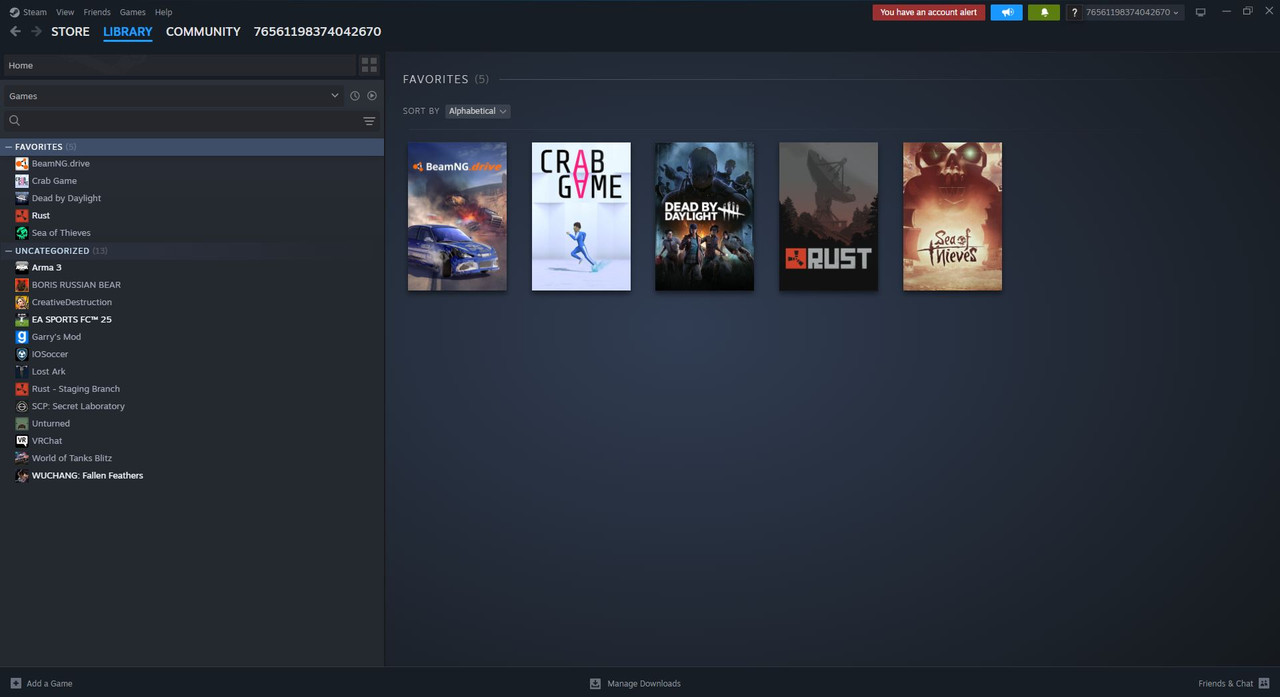Open the Friends & Chat text link
The width and height of the screenshot is (1280, 697).
(1226, 683)
